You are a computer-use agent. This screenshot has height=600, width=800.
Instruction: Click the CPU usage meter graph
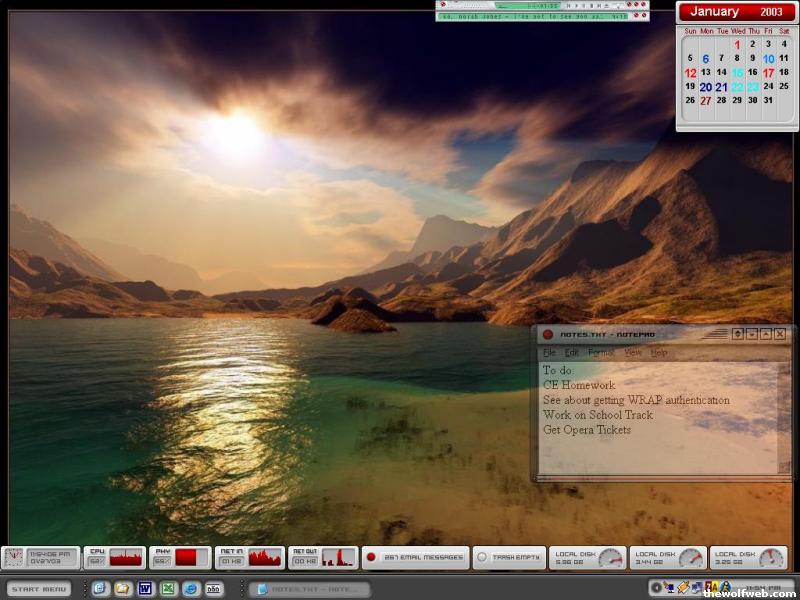click(126, 558)
